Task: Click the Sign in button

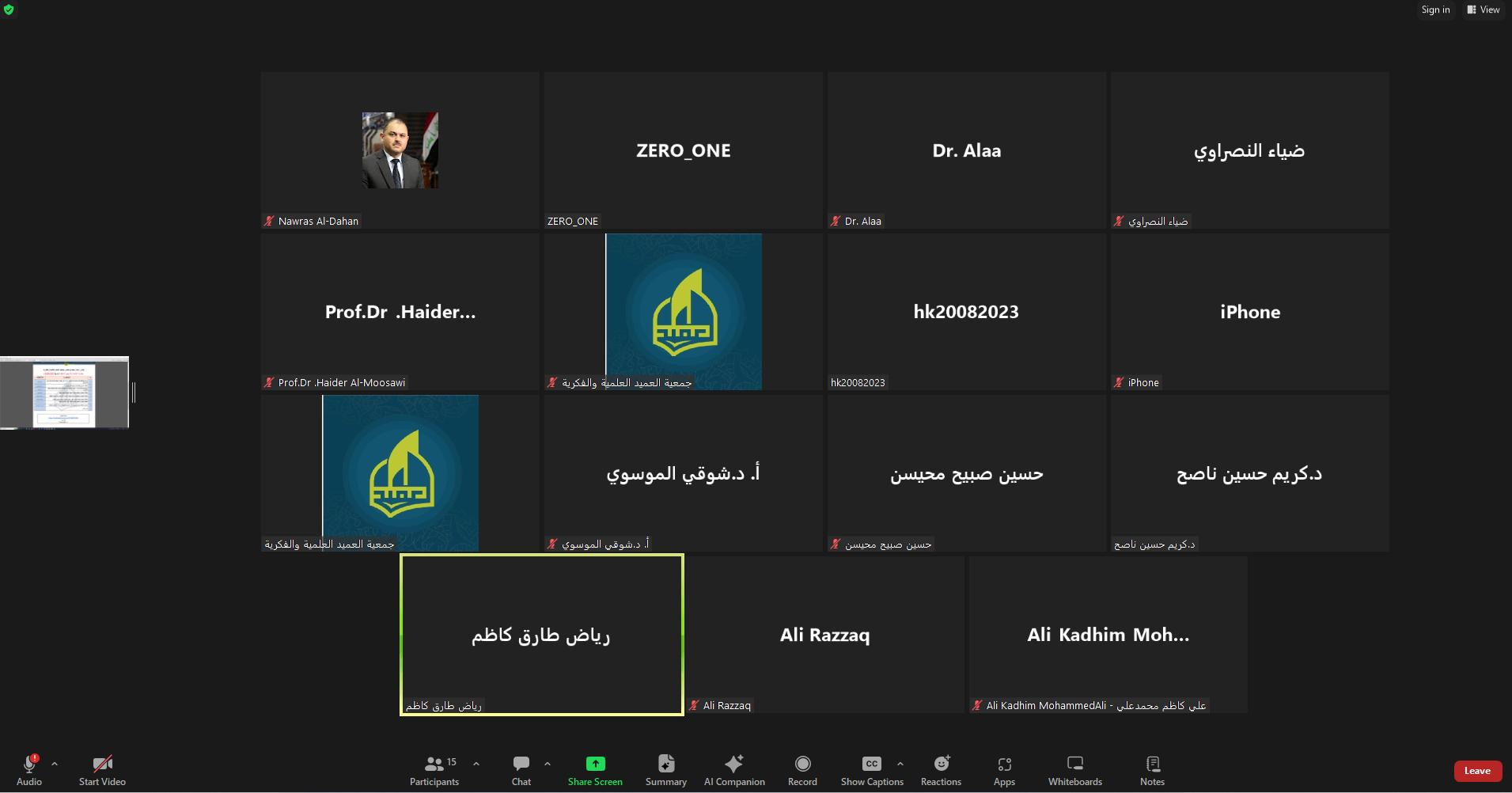Action: click(x=1435, y=9)
